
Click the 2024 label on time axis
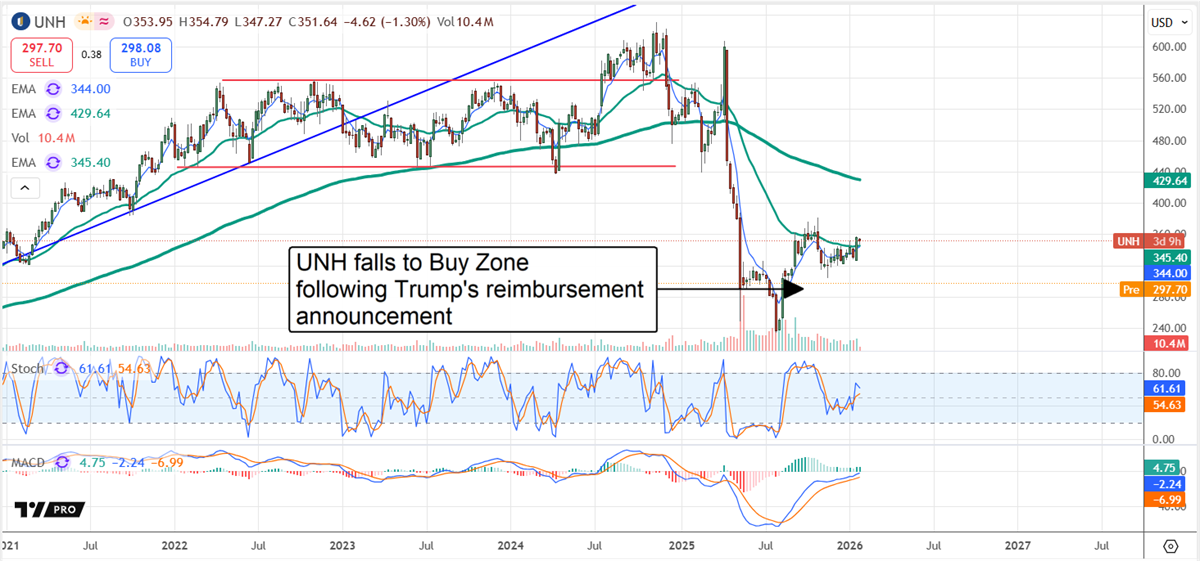(511, 547)
